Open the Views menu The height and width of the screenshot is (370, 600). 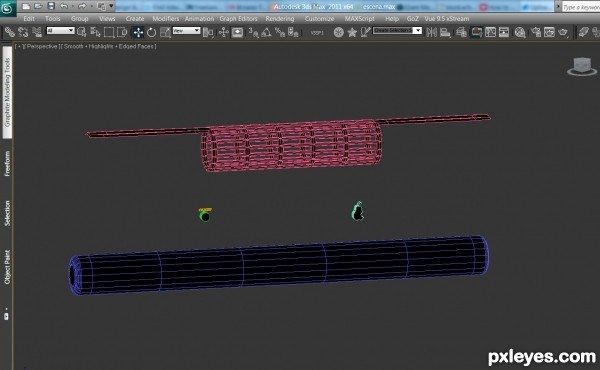click(x=107, y=19)
